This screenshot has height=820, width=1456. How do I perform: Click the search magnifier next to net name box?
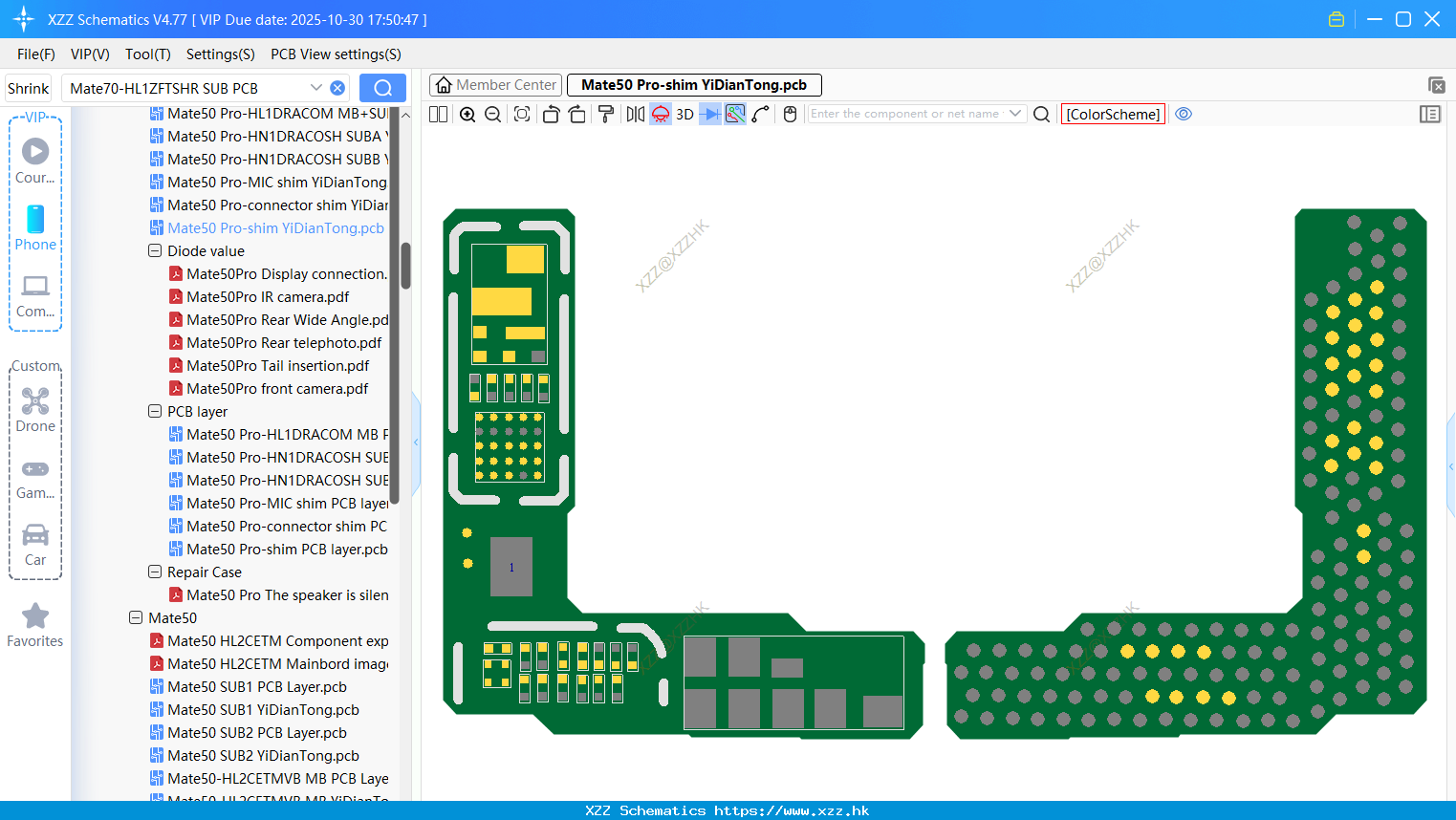(1042, 114)
